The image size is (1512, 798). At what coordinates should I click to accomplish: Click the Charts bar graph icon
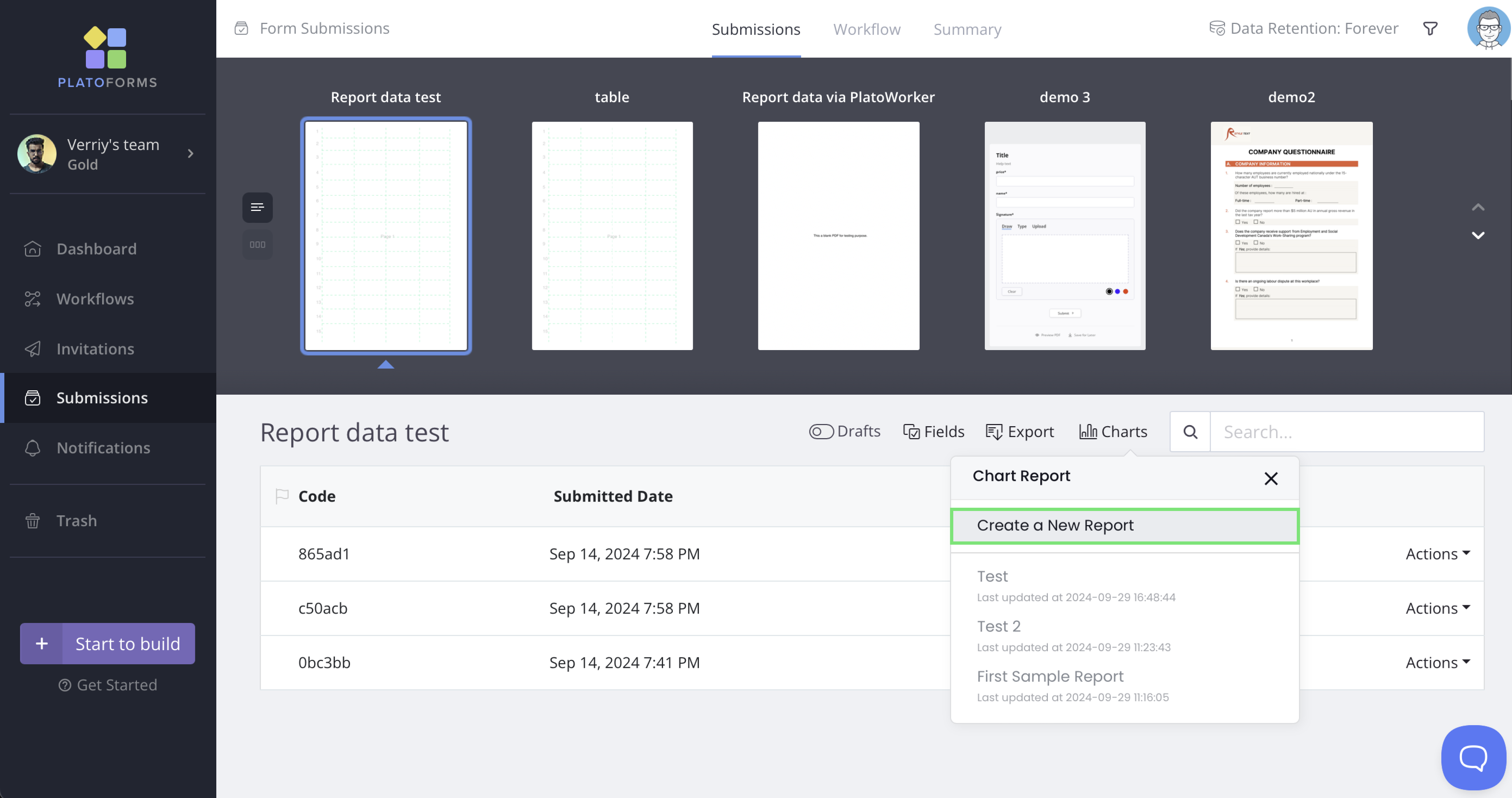click(1088, 432)
